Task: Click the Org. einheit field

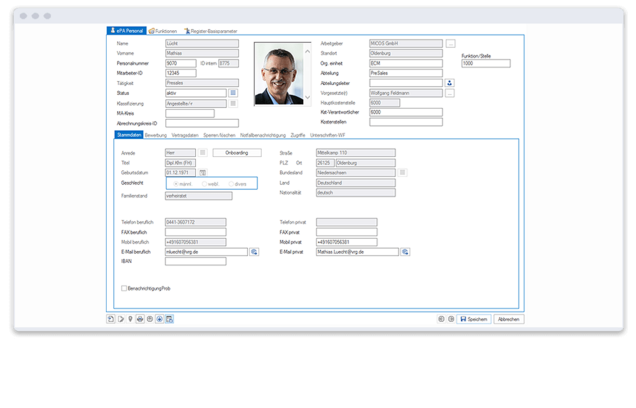Action: tap(406, 63)
